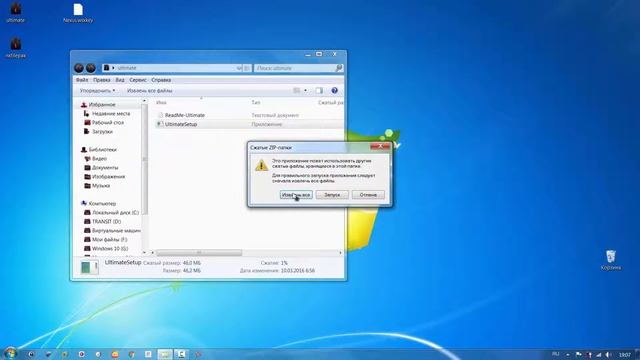This screenshot has width=640, height=360.
Task: Select Локальный диск (C:) drive
Action: (x=115, y=213)
